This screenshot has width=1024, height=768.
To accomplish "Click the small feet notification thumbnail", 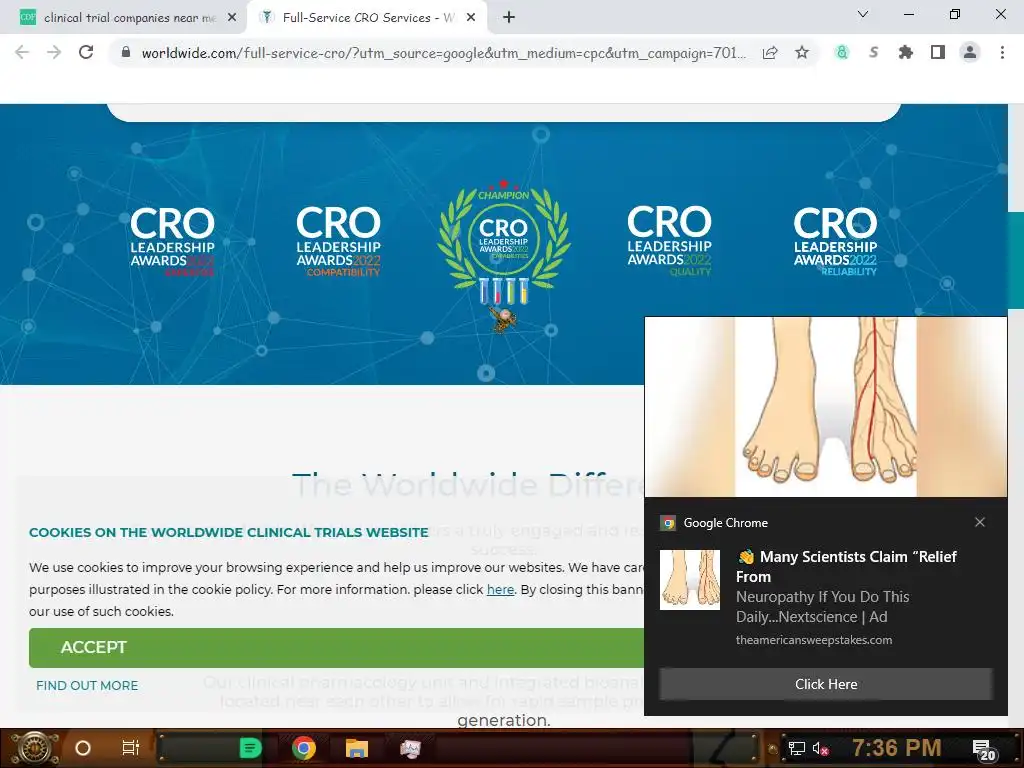I will pos(690,579).
